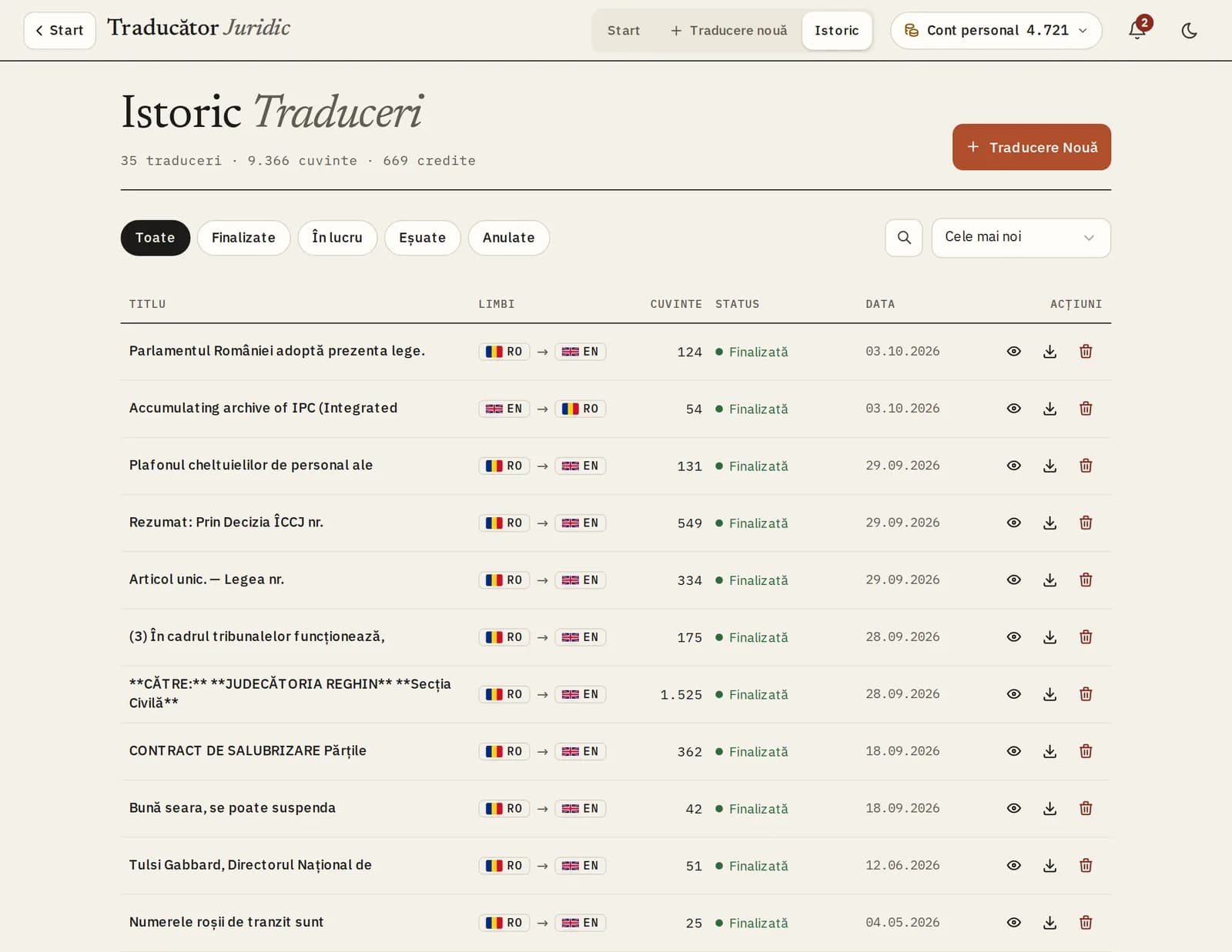
Task: Download the JUDECĂTORIA REGHIN translation
Action: 1050,694
